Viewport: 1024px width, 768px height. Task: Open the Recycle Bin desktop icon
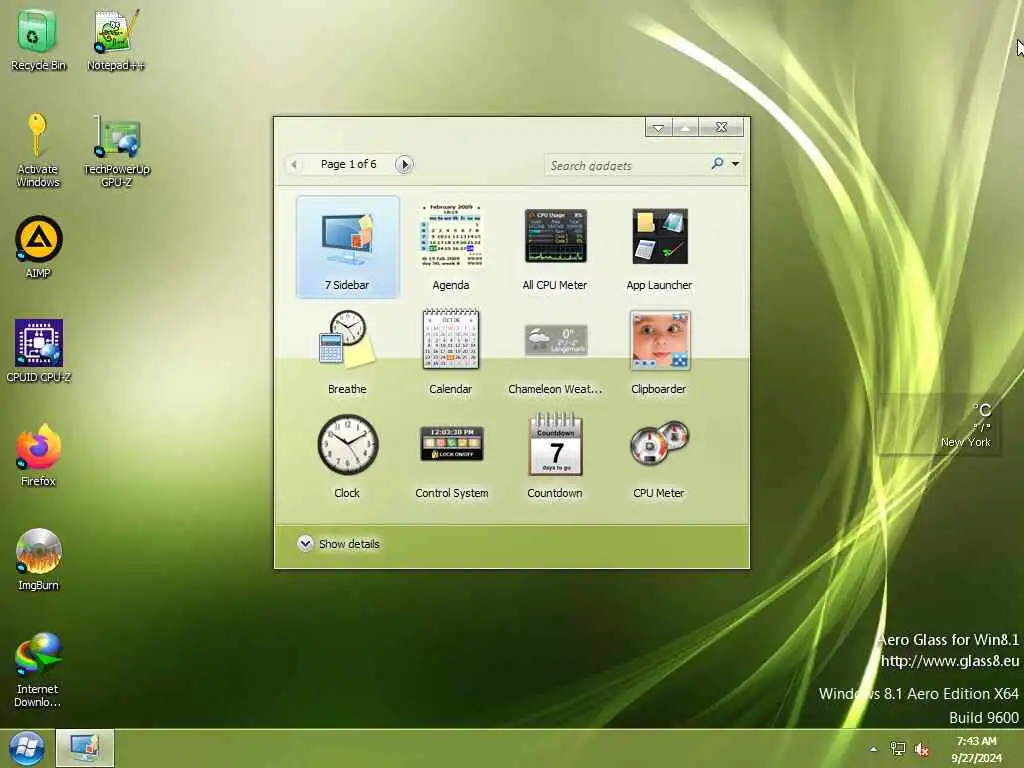click(38, 39)
